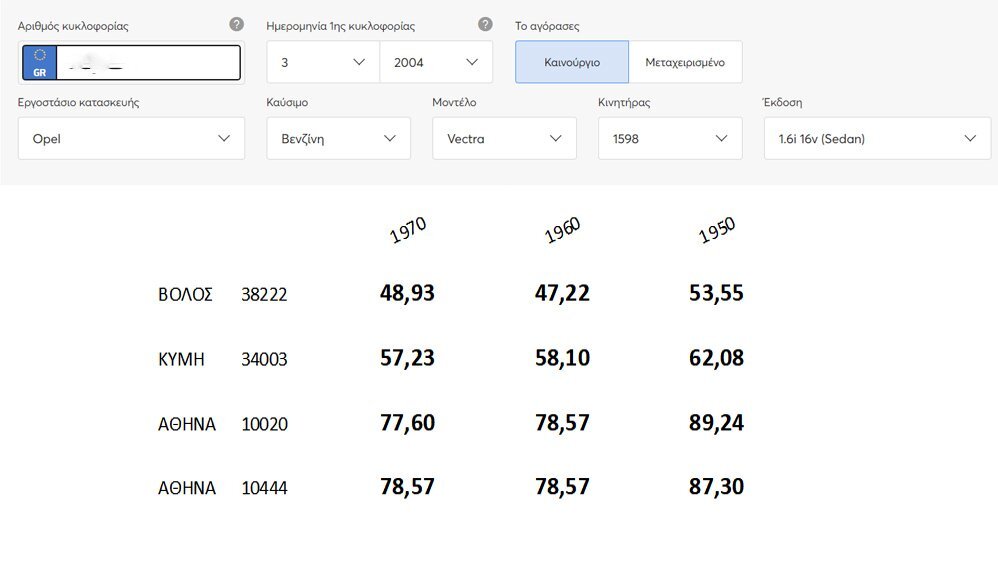Select Μεταχειρισμένο purchase option
This screenshot has height=561, width=998.
[x=685, y=62]
